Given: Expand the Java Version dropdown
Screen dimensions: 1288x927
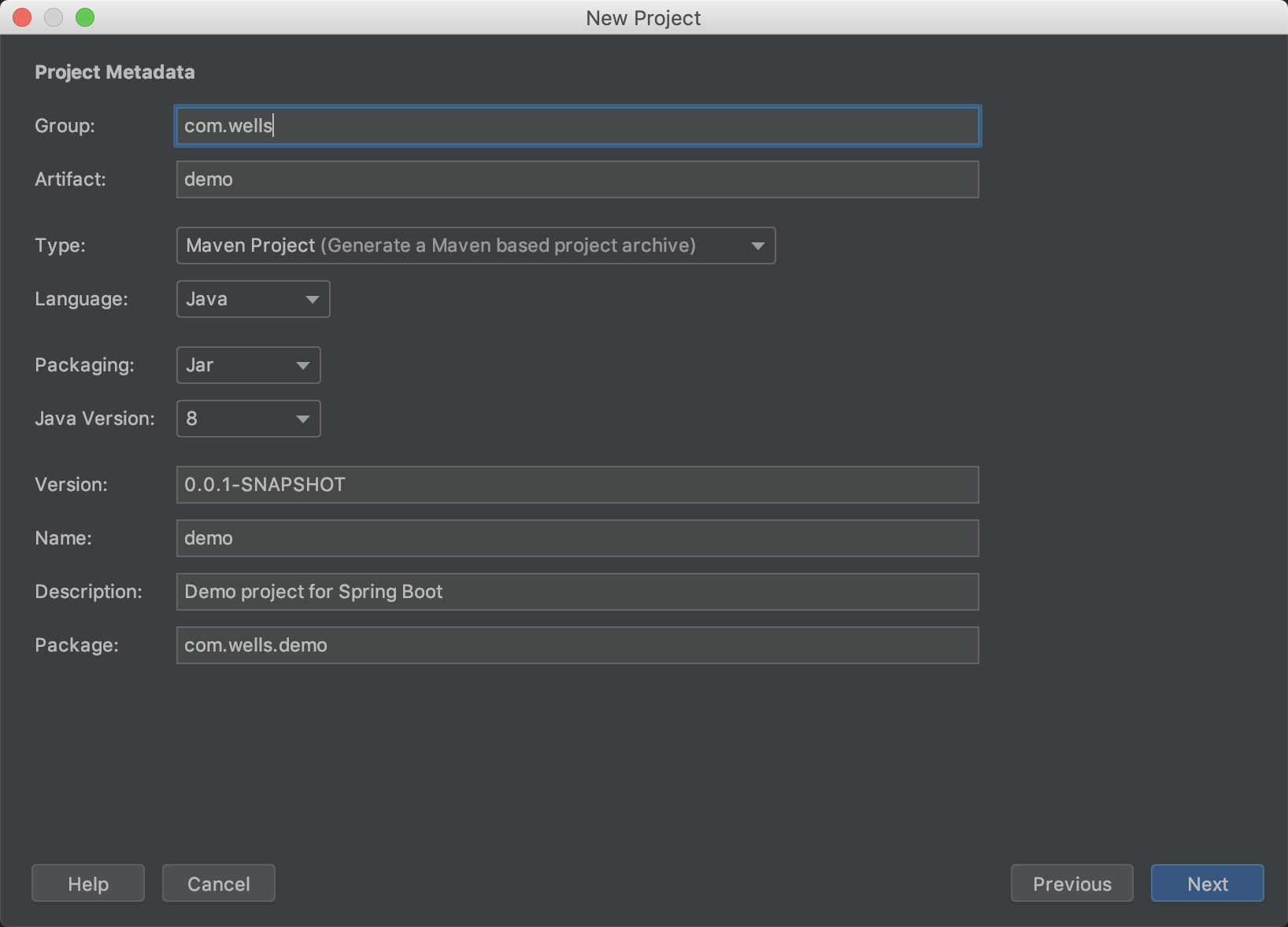Looking at the screenshot, I should pos(248,419).
